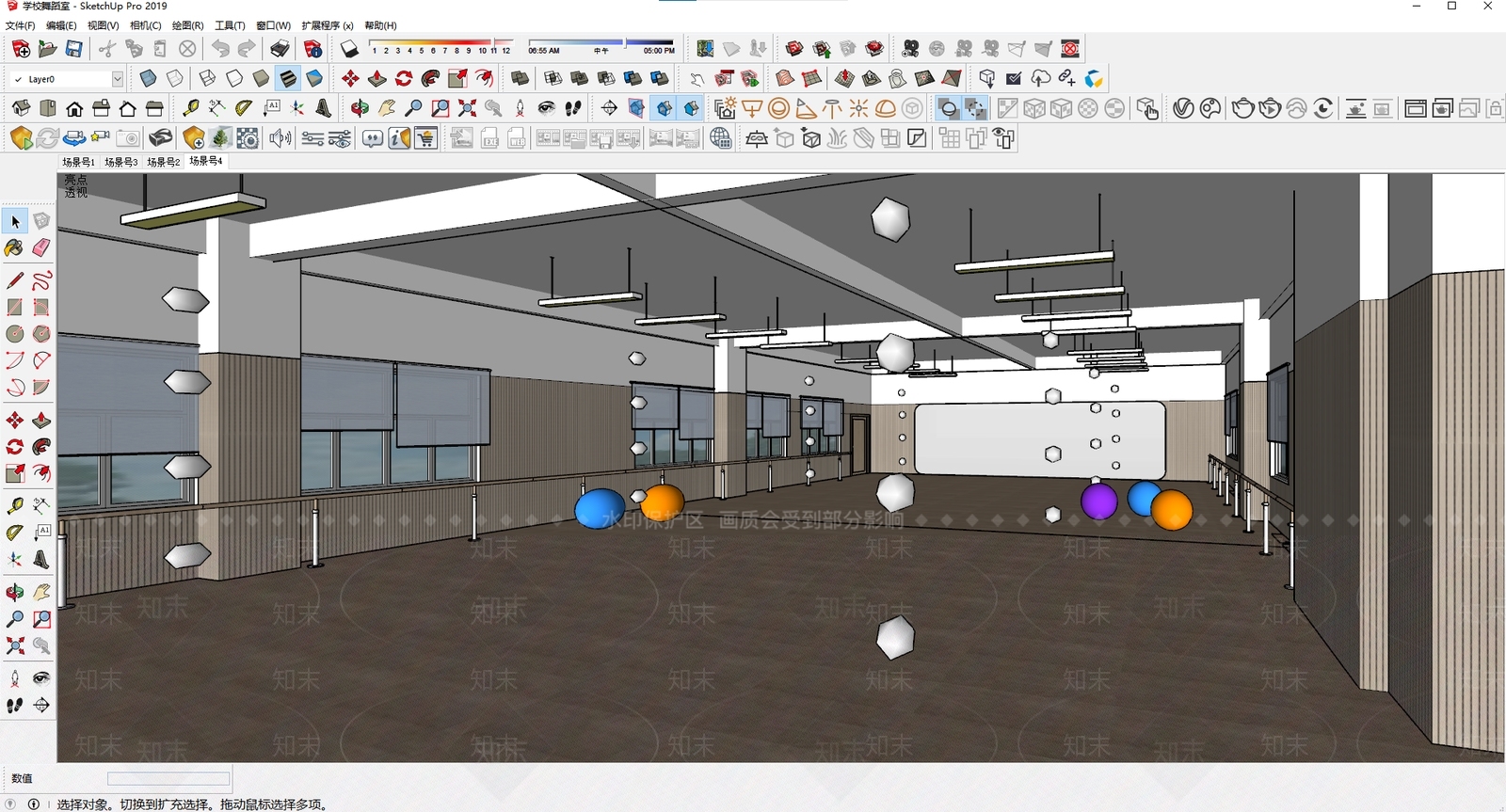This screenshot has height=812, width=1506.
Task: Switch to scene tab 场景号3
Action: coord(120,162)
